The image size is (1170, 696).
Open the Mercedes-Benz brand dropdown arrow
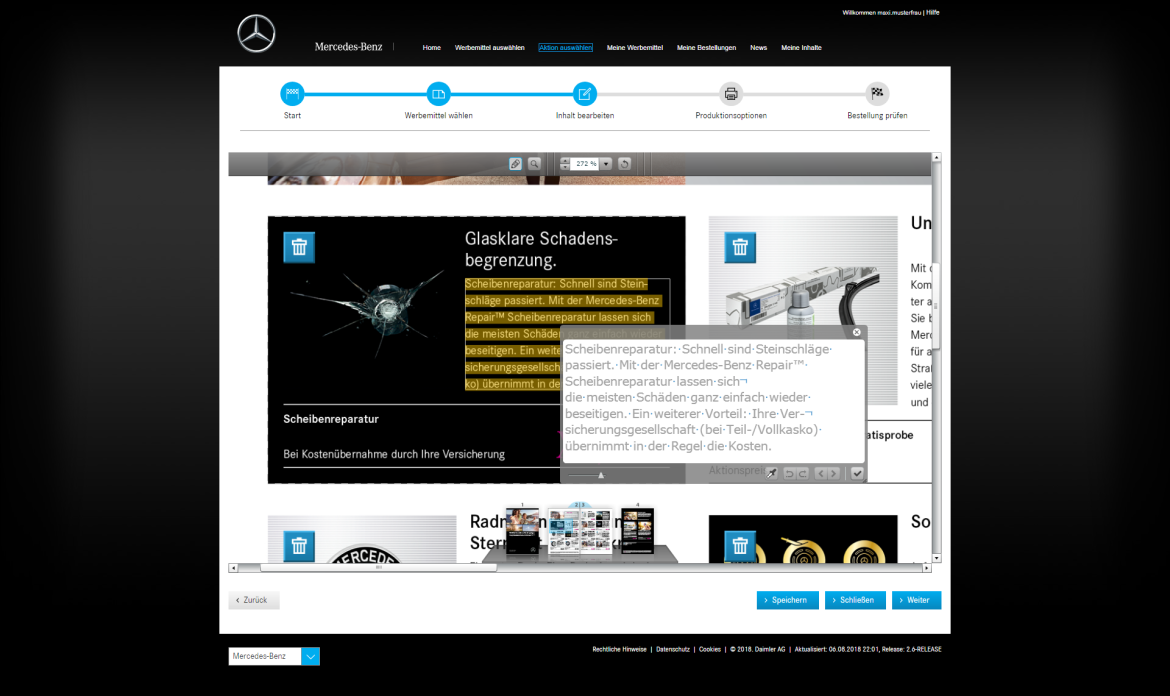(x=310, y=656)
